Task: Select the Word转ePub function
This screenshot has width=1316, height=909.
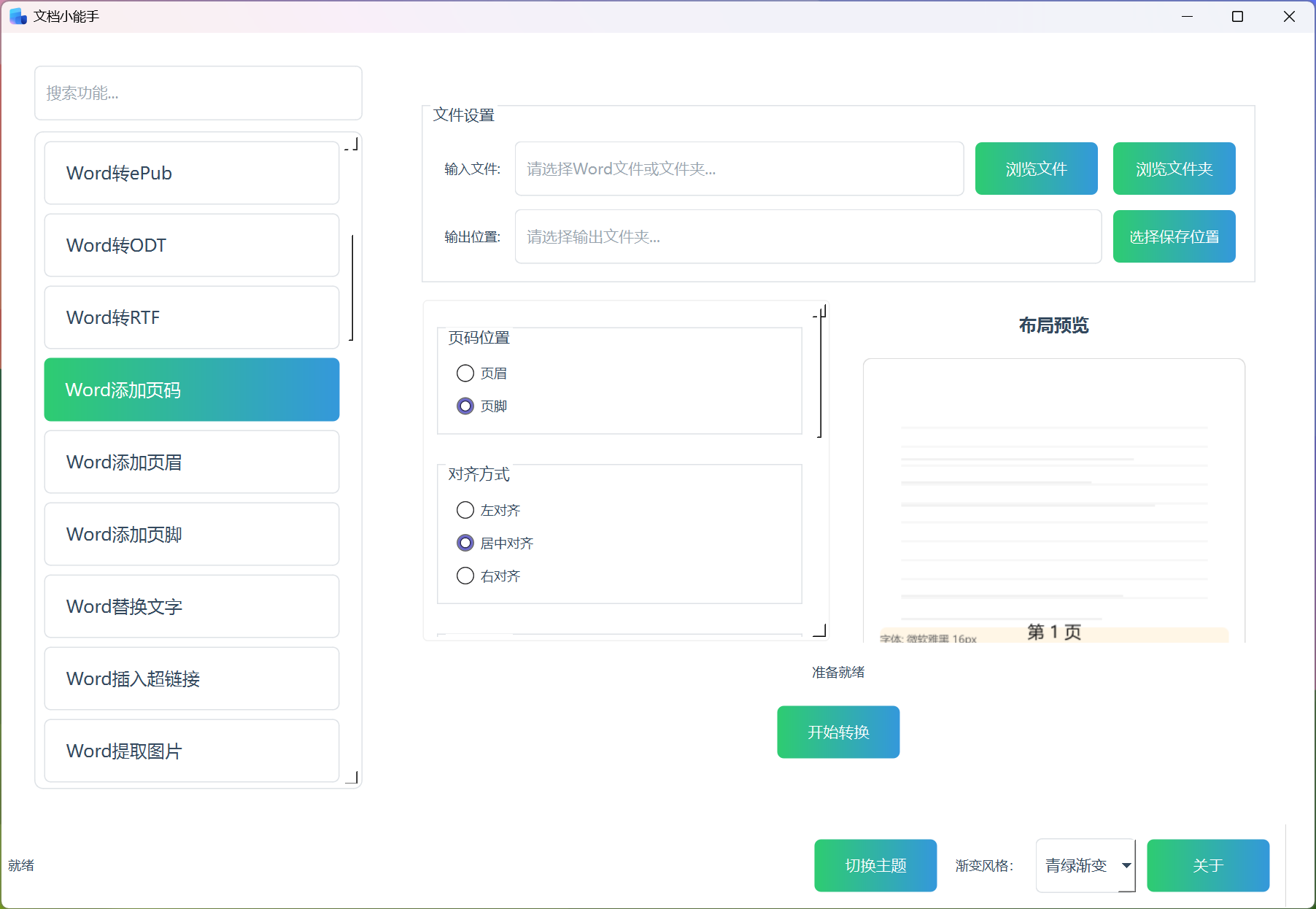Action: (x=191, y=172)
